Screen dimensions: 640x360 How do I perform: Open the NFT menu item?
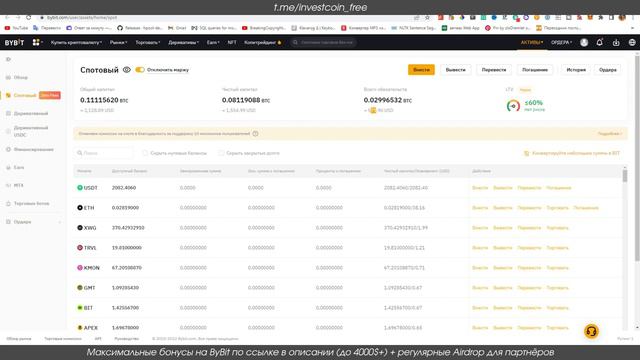coord(232,42)
